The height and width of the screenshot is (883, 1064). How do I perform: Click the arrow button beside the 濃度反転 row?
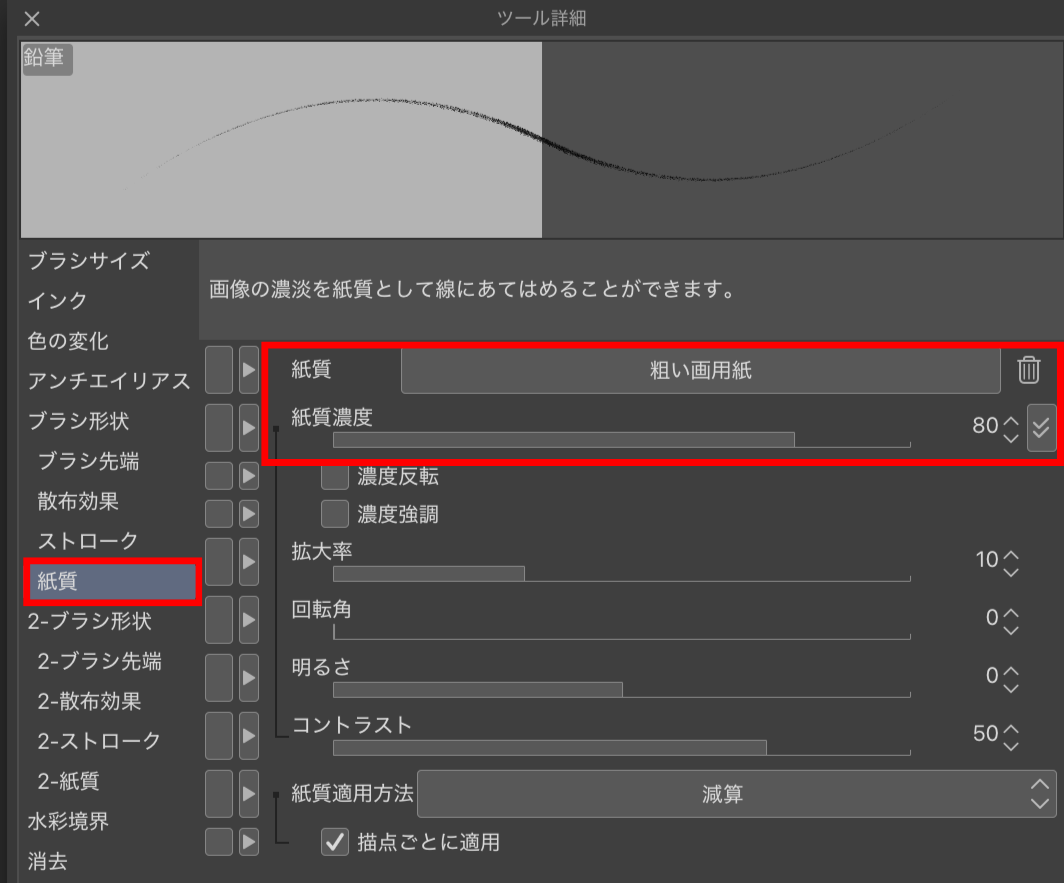[x=248, y=476]
